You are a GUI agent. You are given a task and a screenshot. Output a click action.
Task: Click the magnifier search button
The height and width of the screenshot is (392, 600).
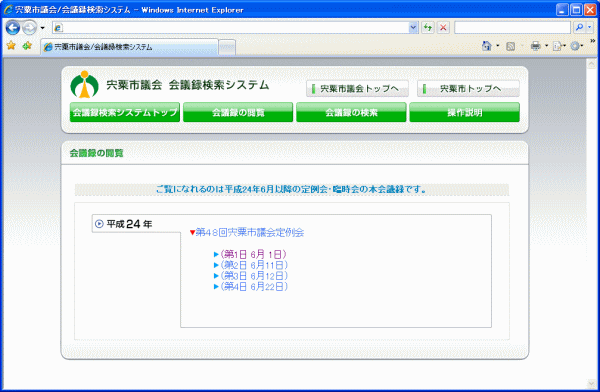579,28
